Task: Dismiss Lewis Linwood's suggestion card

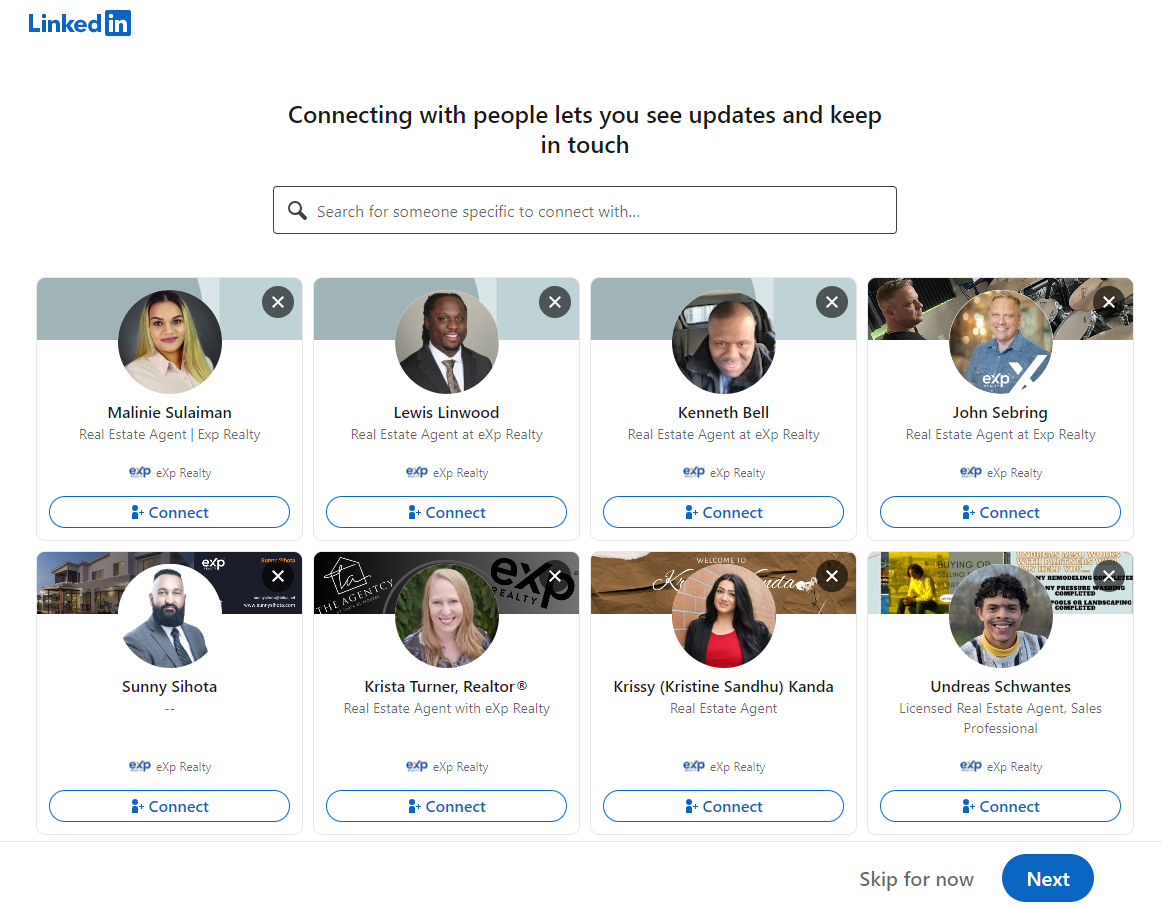Action: pyautogui.click(x=555, y=302)
